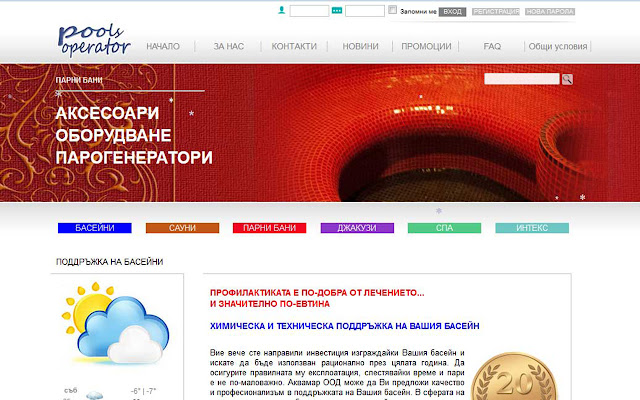Click the АКСЕСОАРИ banner text
This screenshot has height=400, width=640.
tap(107, 113)
